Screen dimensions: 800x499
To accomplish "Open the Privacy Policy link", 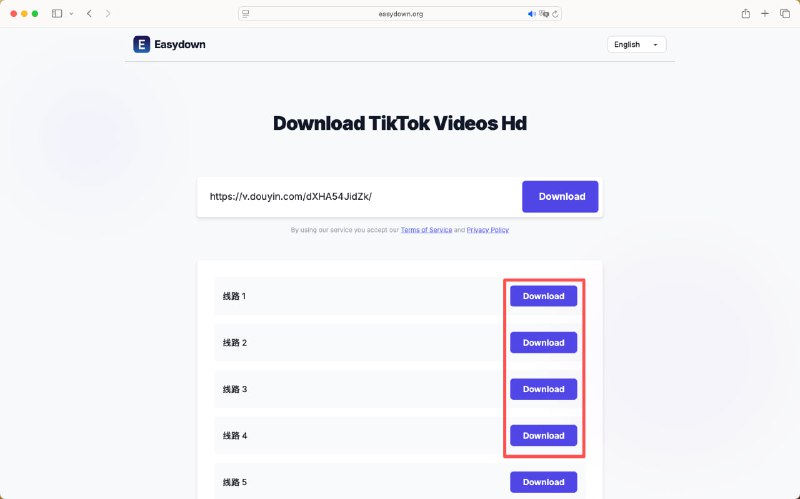I will 487,230.
